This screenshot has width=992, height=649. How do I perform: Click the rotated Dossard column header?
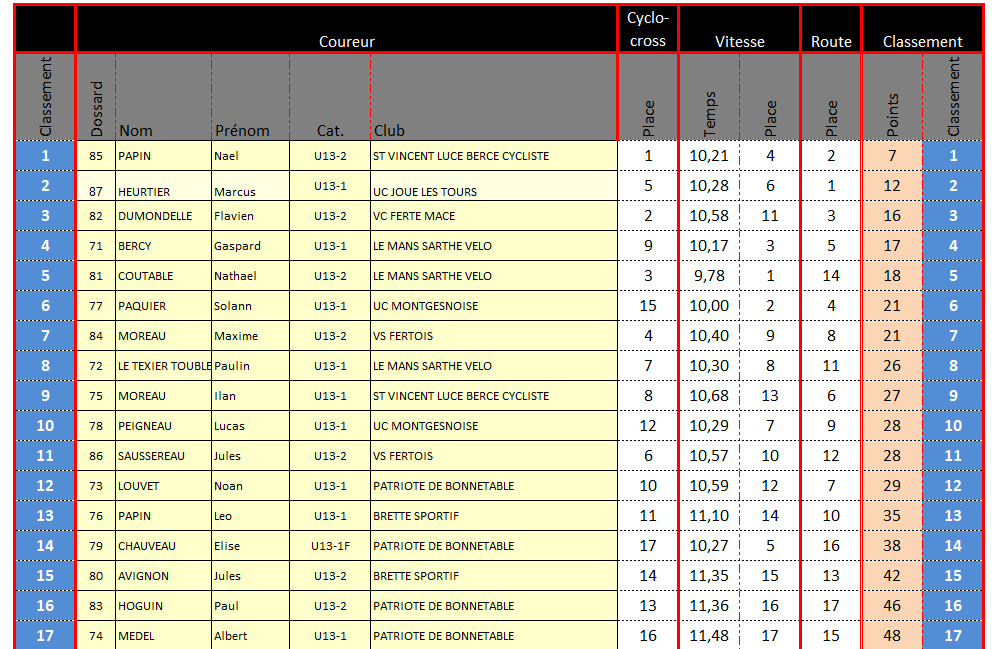click(96, 110)
